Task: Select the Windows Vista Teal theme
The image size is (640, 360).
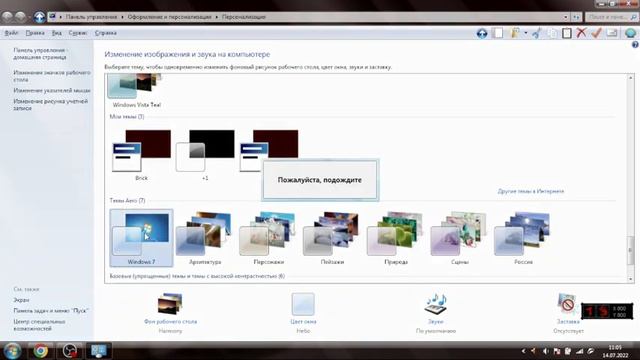Action: pyautogui.click(x=136, y=91)
